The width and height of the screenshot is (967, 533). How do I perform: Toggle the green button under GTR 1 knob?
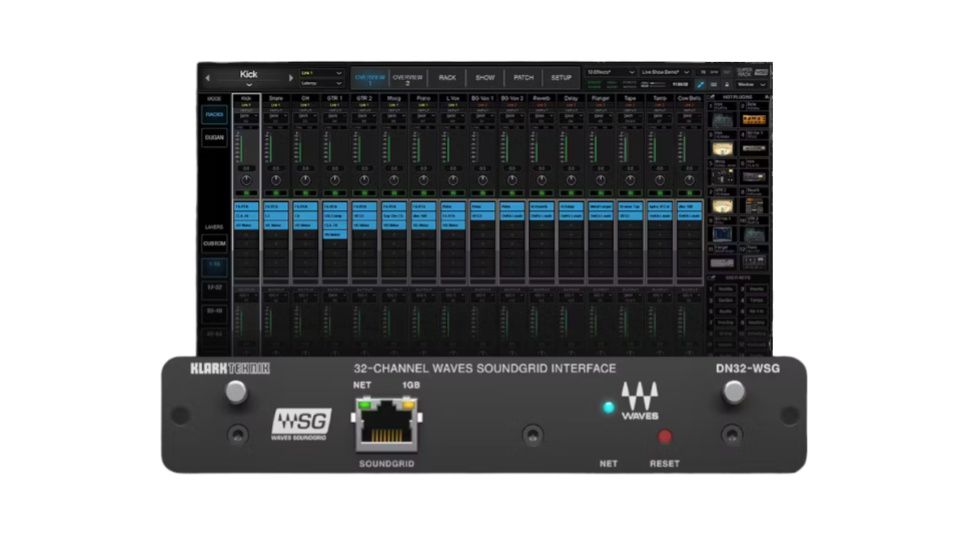[x=335, y=193]
